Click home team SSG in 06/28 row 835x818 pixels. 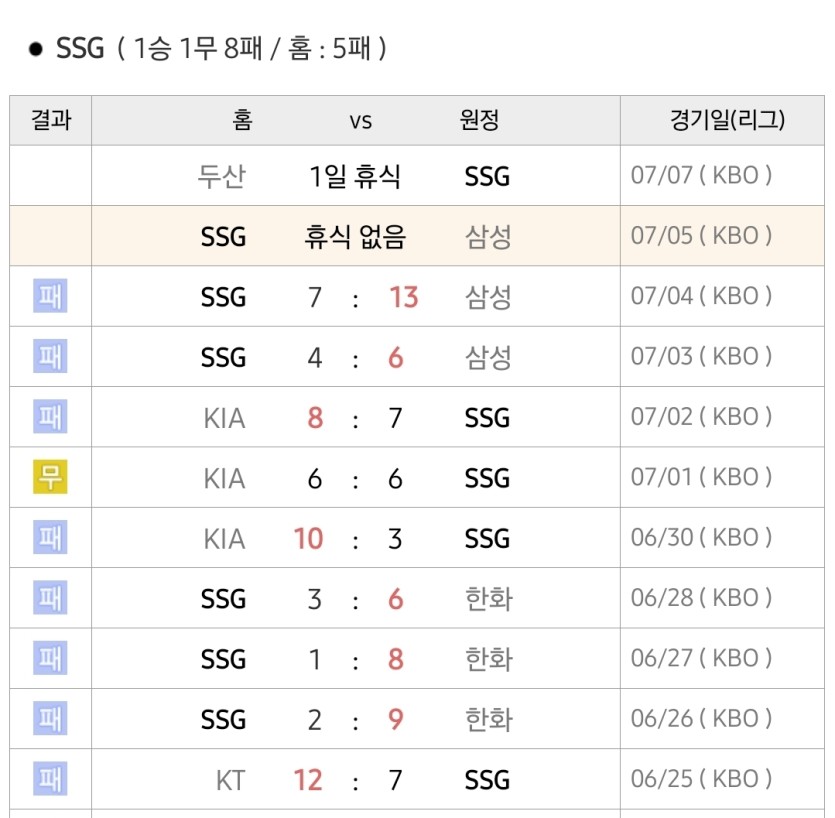[223, 599]
